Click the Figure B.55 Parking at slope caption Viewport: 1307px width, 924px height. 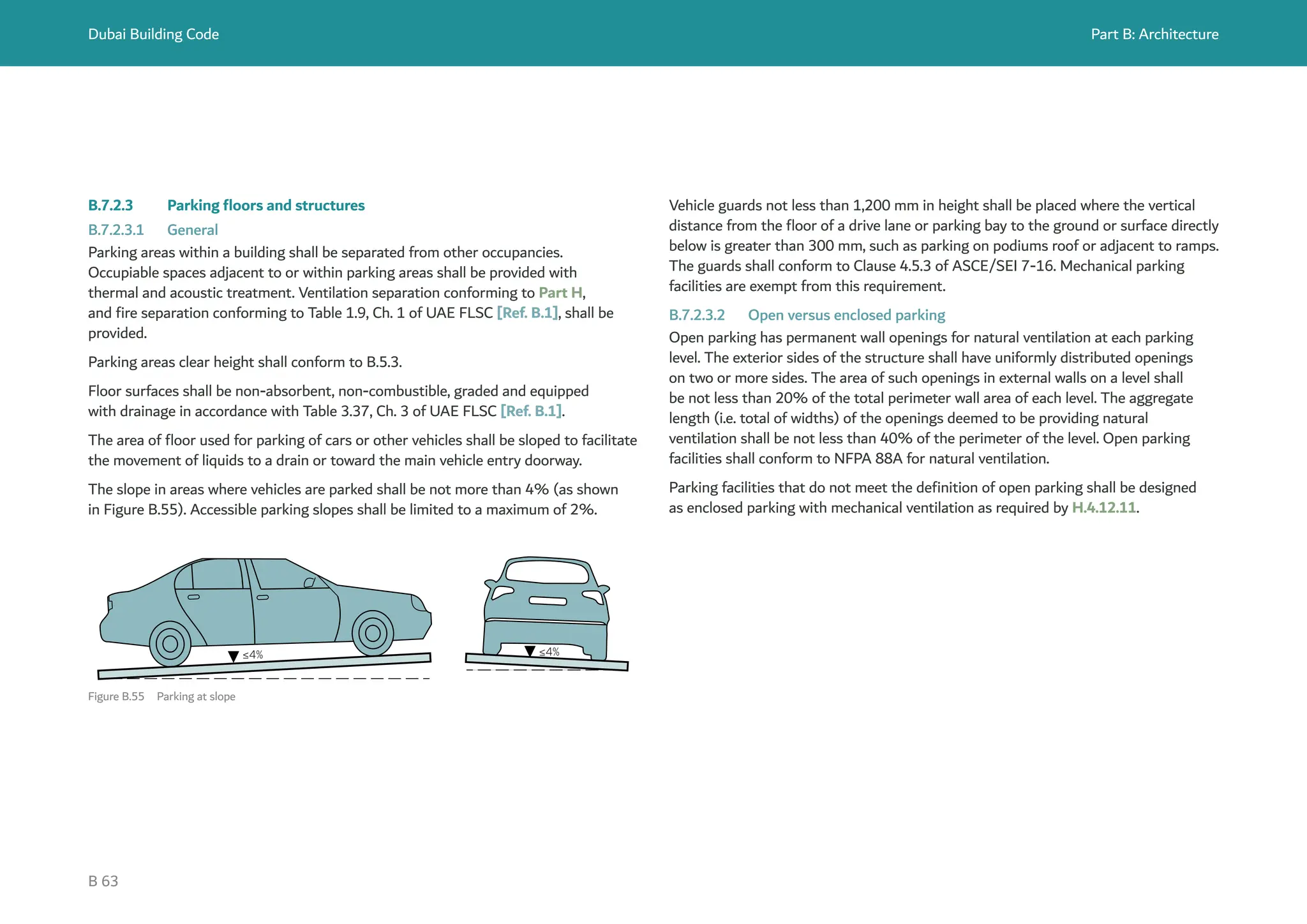click(161, 697)
